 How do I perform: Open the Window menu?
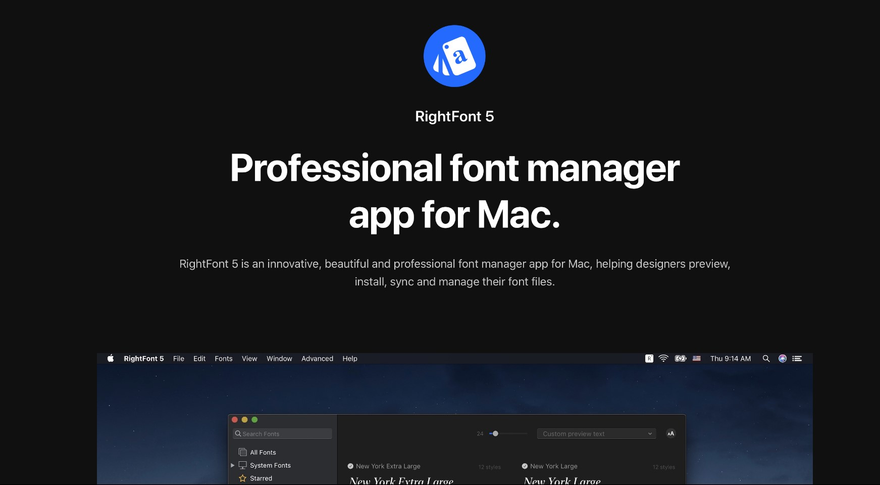pos(279,358)
